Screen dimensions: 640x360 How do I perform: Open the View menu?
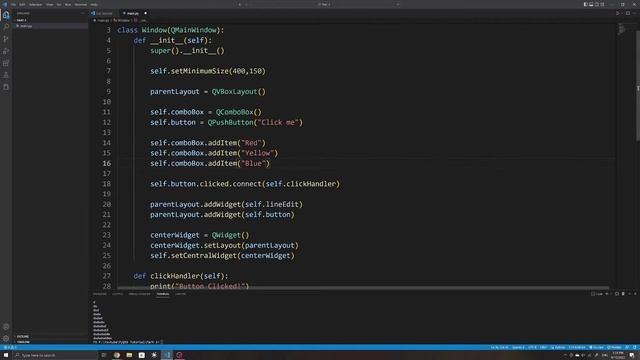tap(49, 4)
